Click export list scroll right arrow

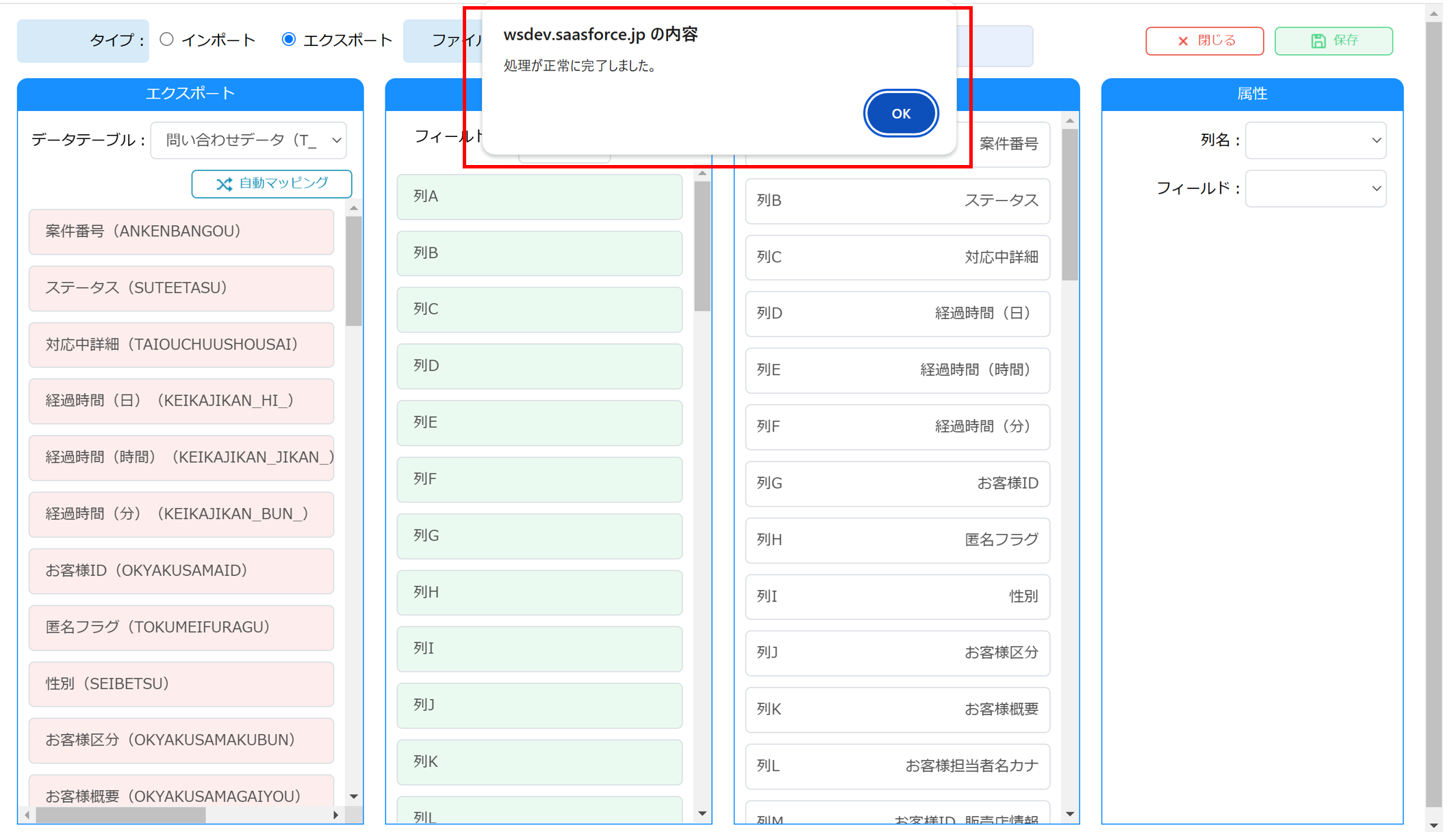tap(335, 815)
